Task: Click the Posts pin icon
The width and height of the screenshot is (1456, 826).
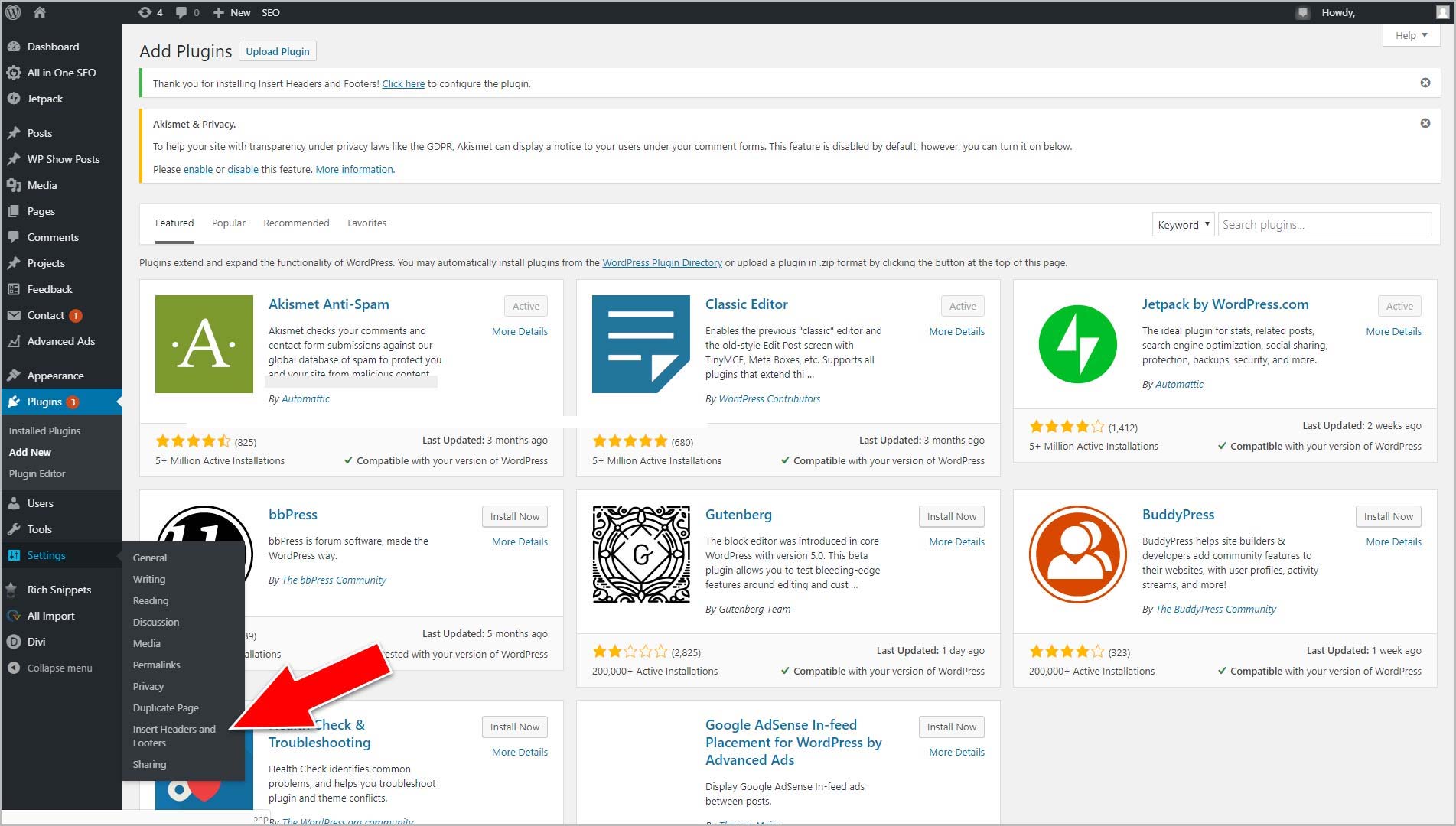Action: [x=13, y=133]
